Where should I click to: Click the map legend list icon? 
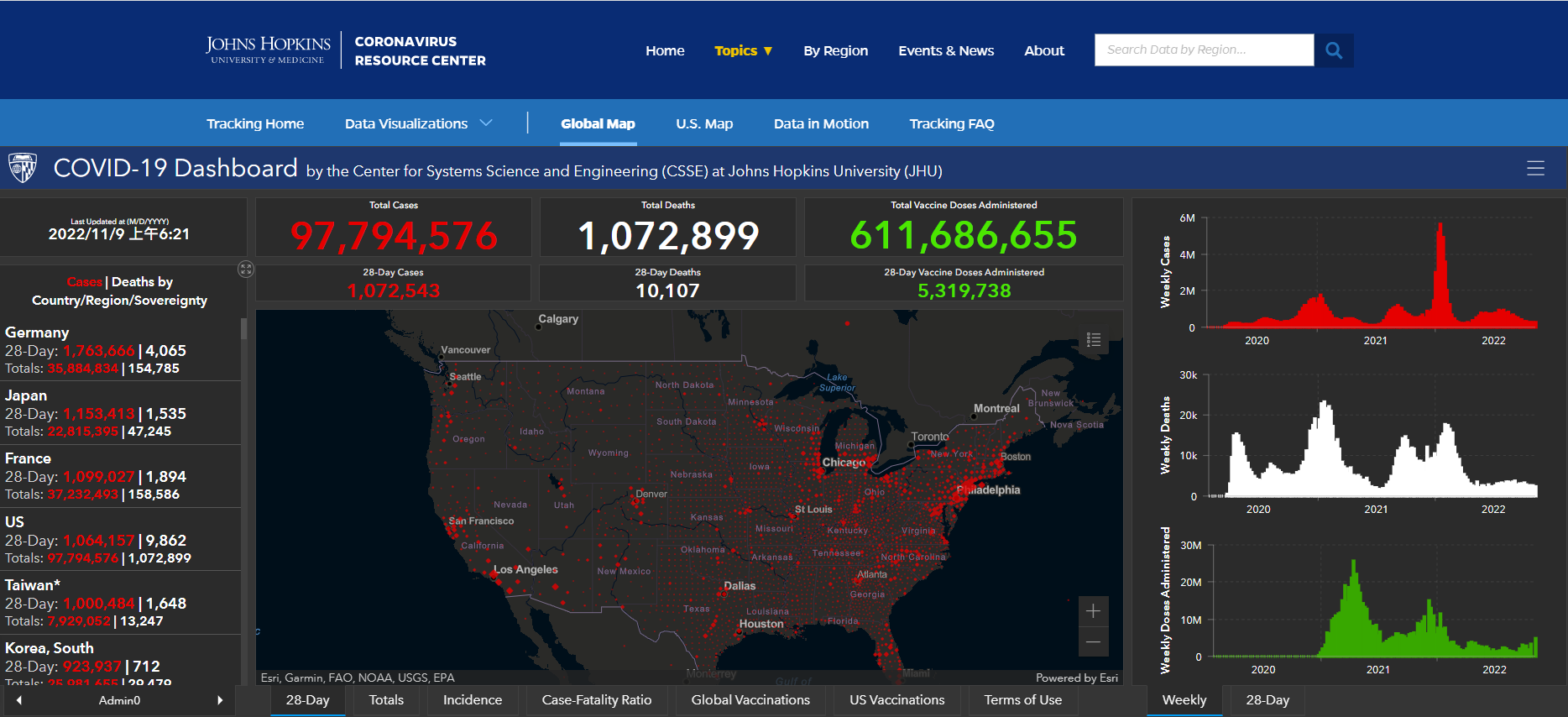pyautogui.click(x=1093, y=339)
